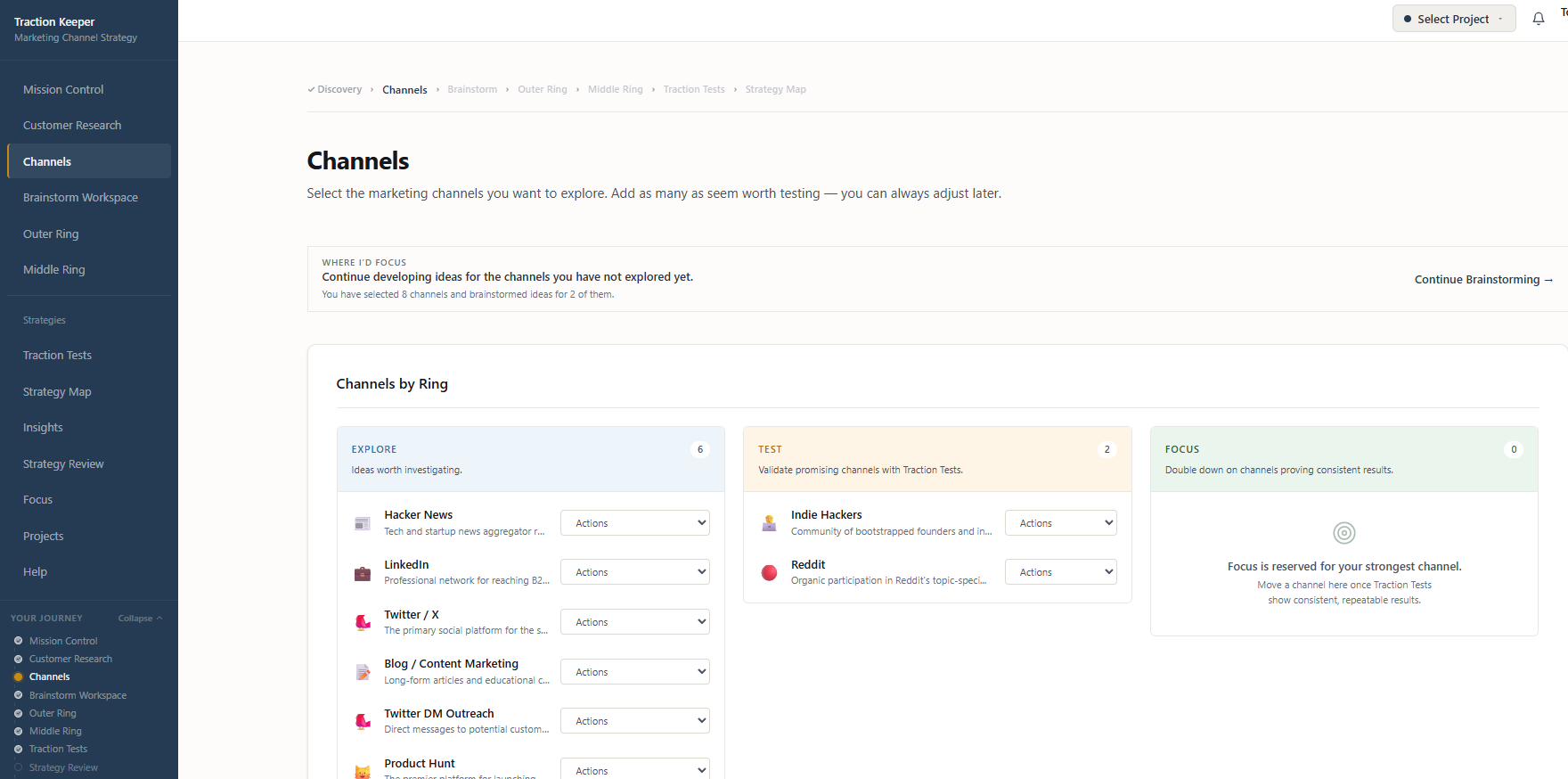The width and height of the screenshot is (1568, 779).
Task: Open Actions dropdown for LinkedIn
Action: (635, 572)
